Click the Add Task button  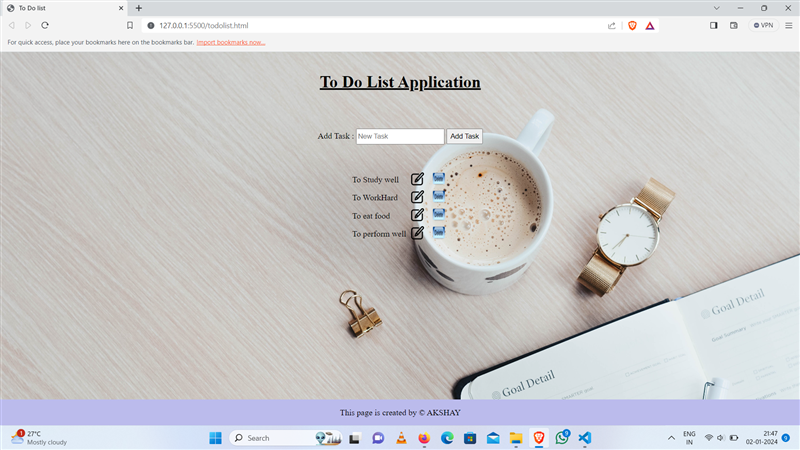pyautogui.click(x=464, y=136)
